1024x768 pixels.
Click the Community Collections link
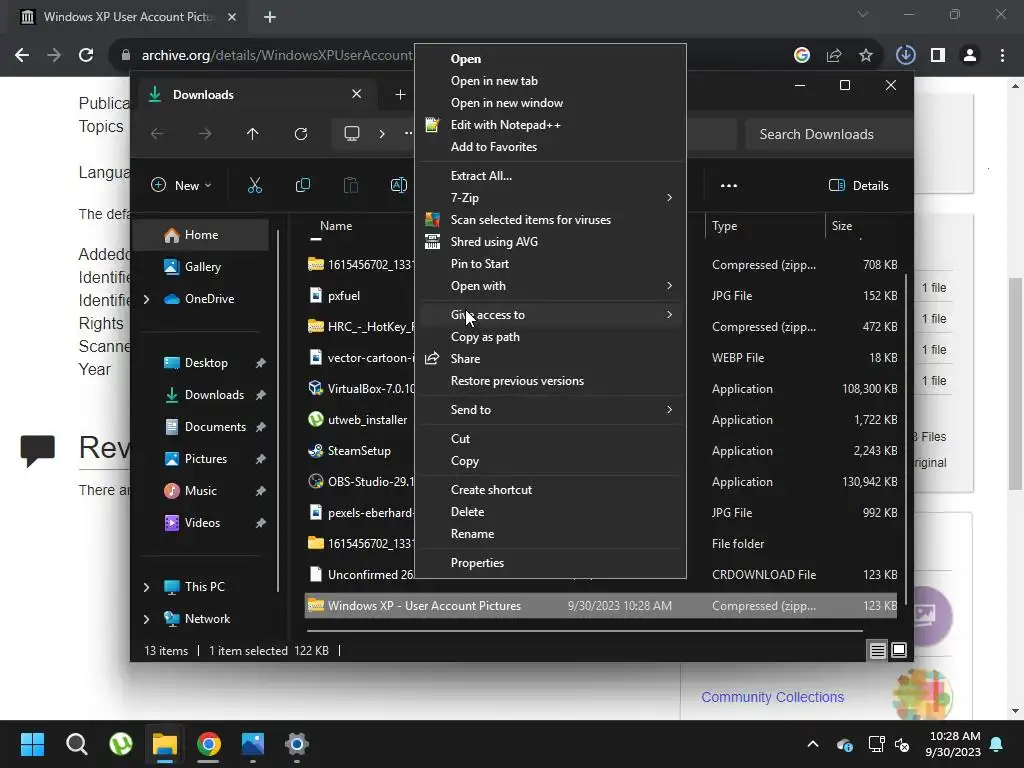point(773,697)
